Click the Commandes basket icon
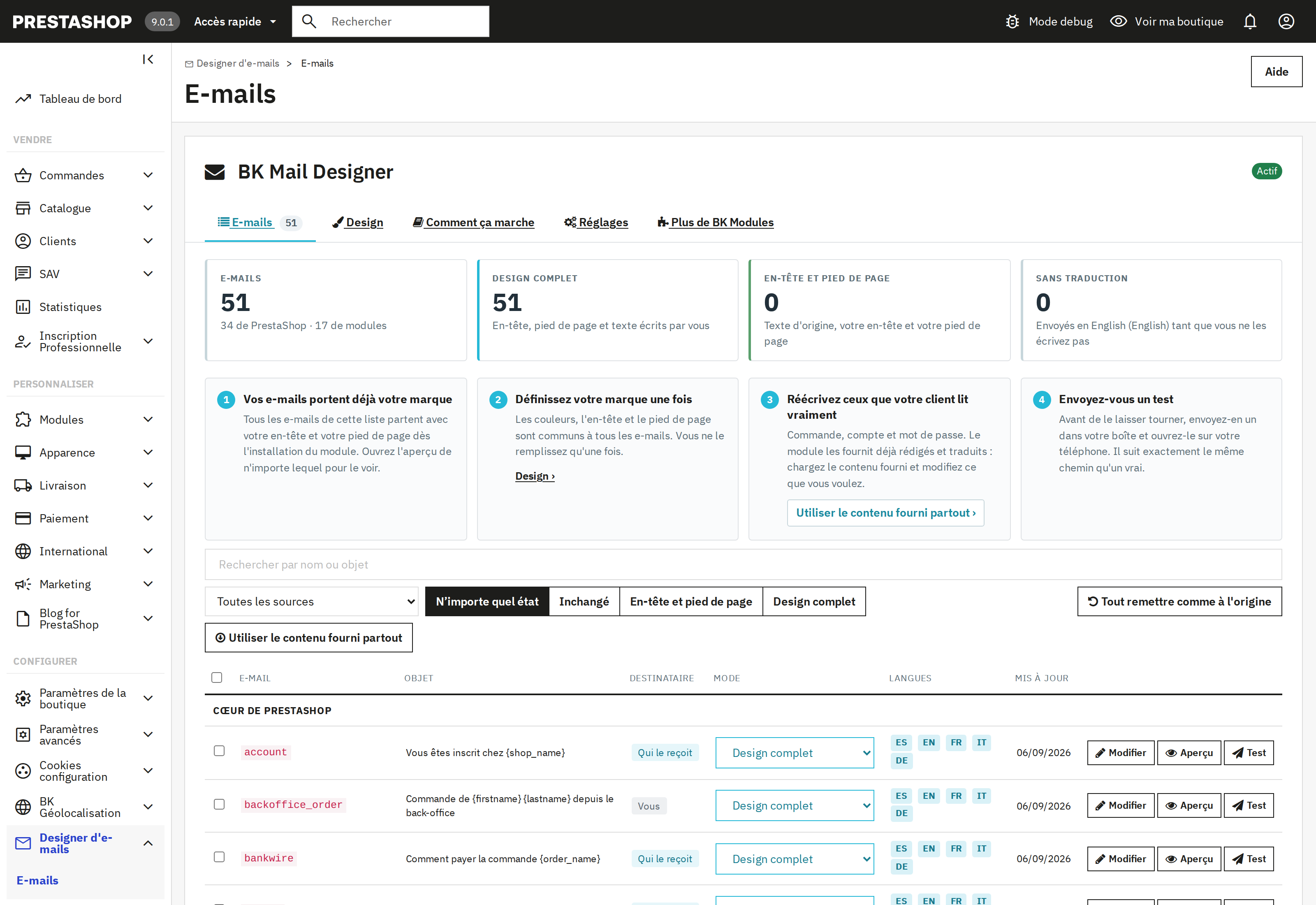1316x905 pixels. coord(23,175)
